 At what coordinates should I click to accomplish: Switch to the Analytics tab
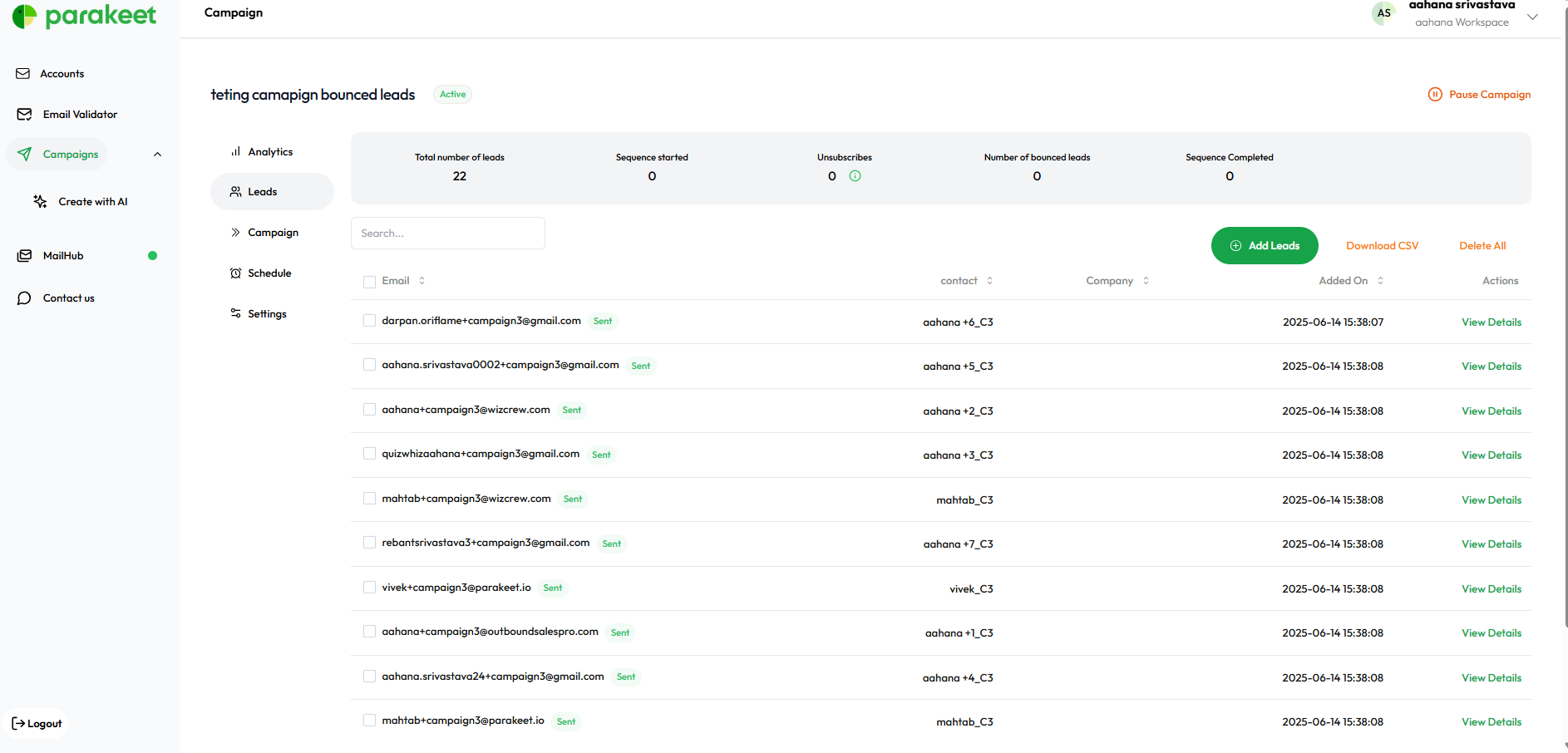click(x=270, y=152)
